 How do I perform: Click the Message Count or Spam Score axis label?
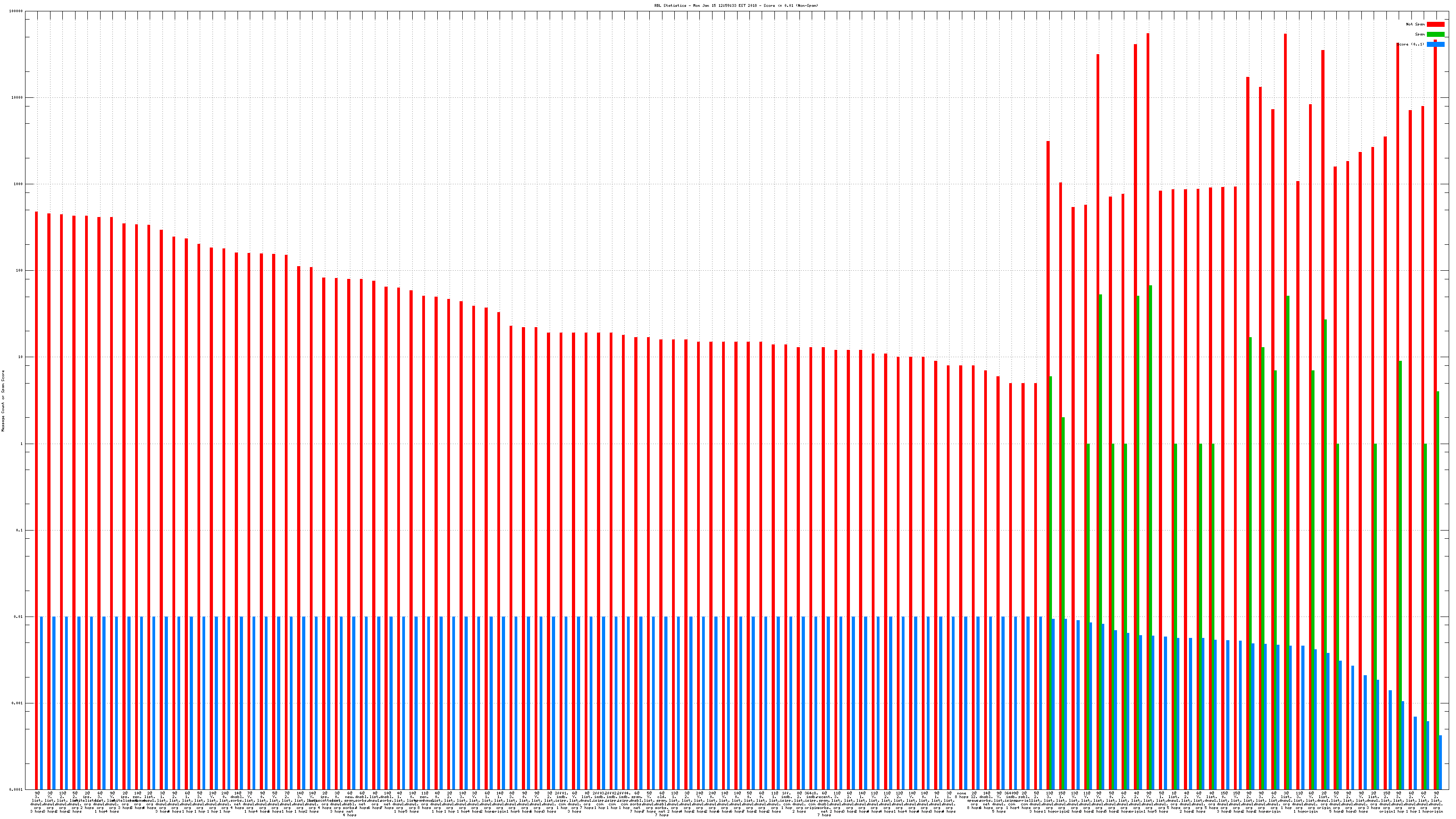point(3,401)
